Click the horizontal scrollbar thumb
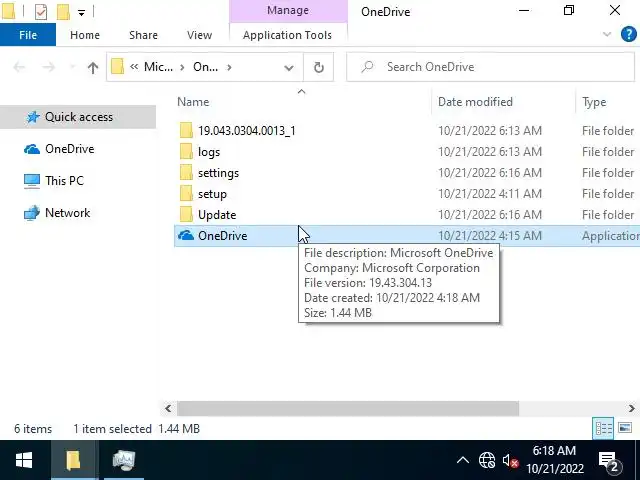 point(348,408)
